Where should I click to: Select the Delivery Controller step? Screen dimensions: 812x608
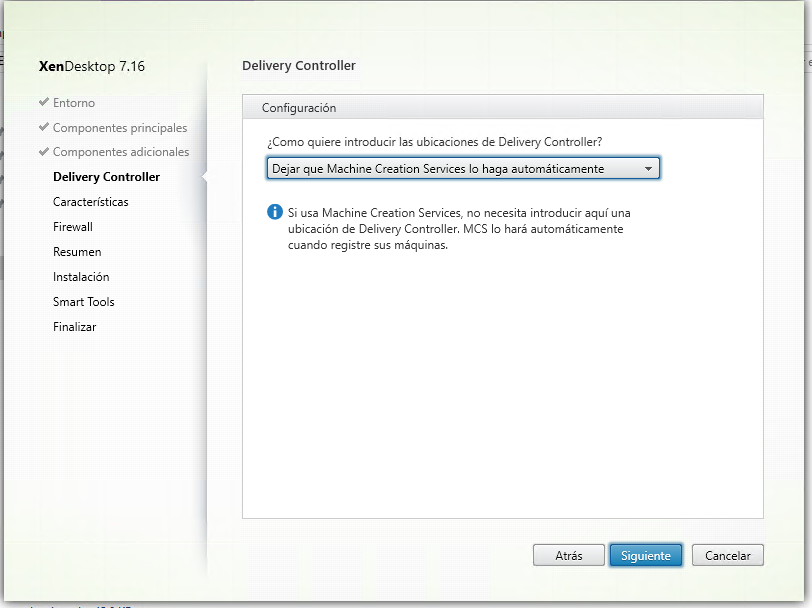point(106,177)
